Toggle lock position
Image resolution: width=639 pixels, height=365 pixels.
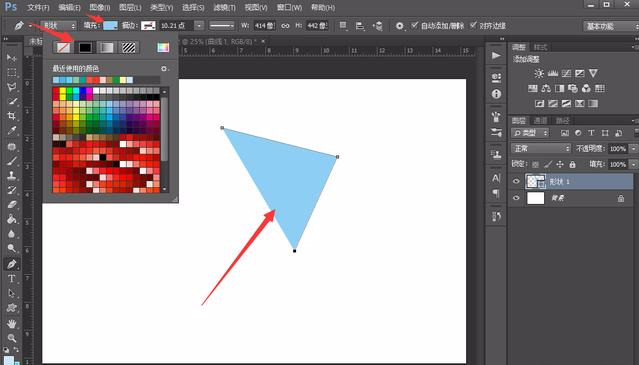coord(560,164)
